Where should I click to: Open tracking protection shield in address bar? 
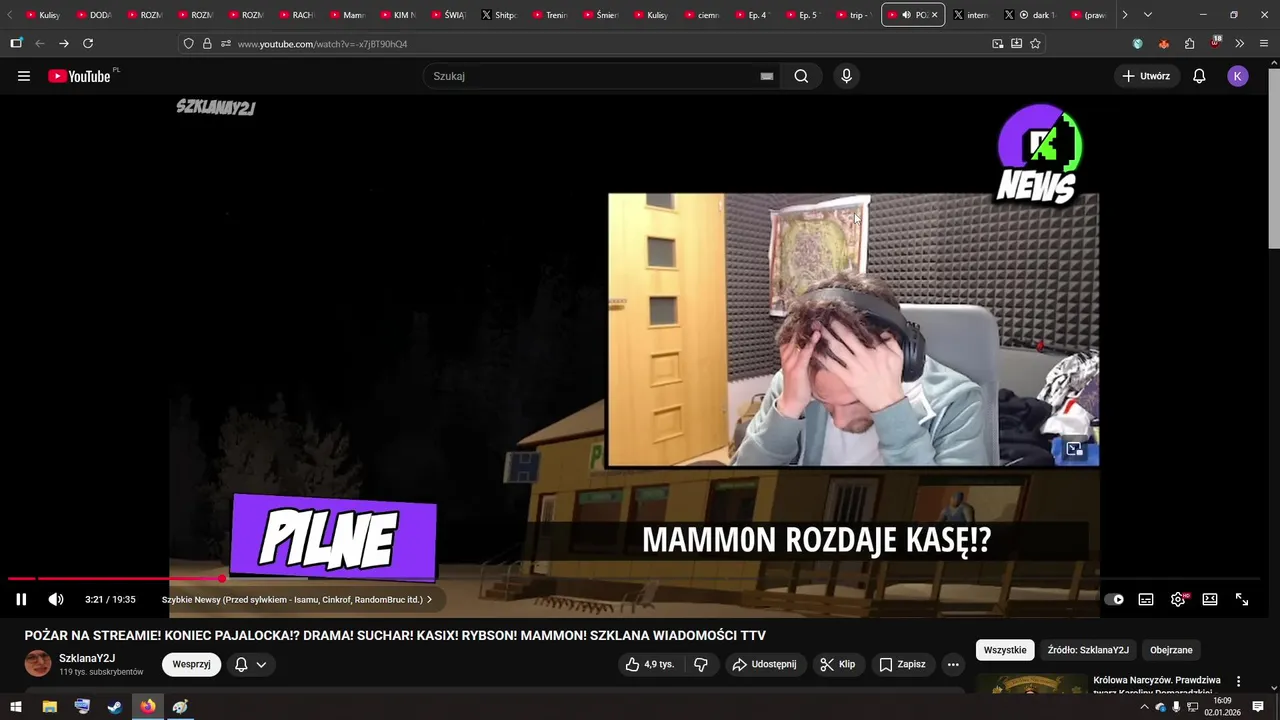[188, 44]
